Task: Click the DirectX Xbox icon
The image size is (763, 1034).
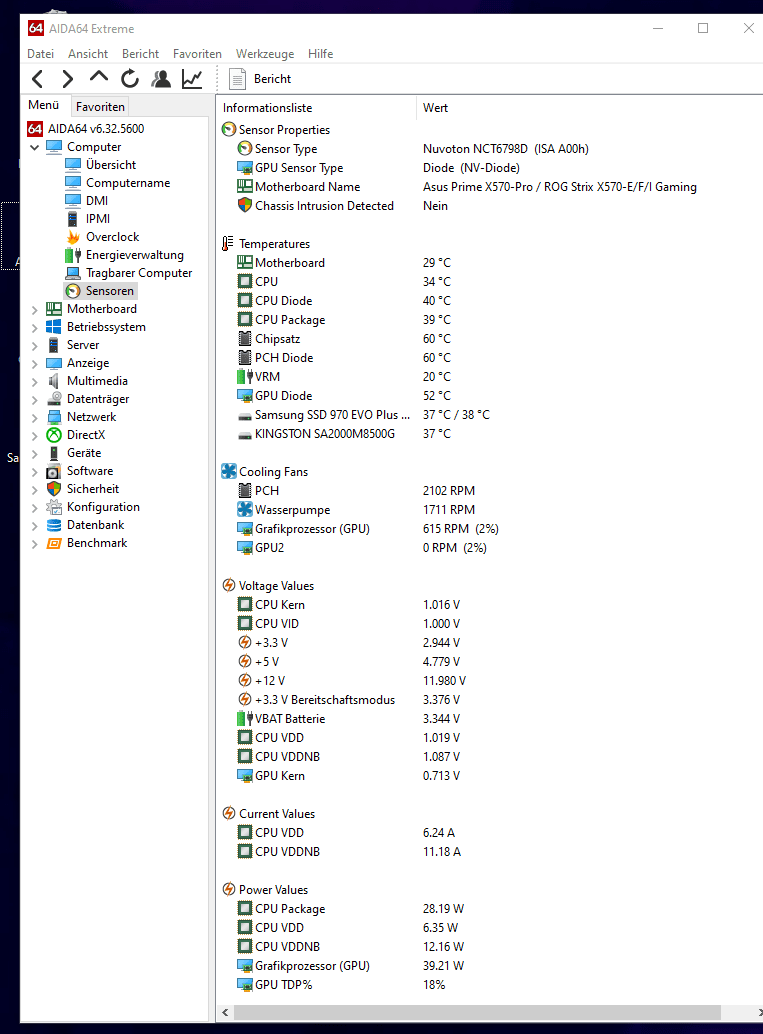Action: point(53,435)
